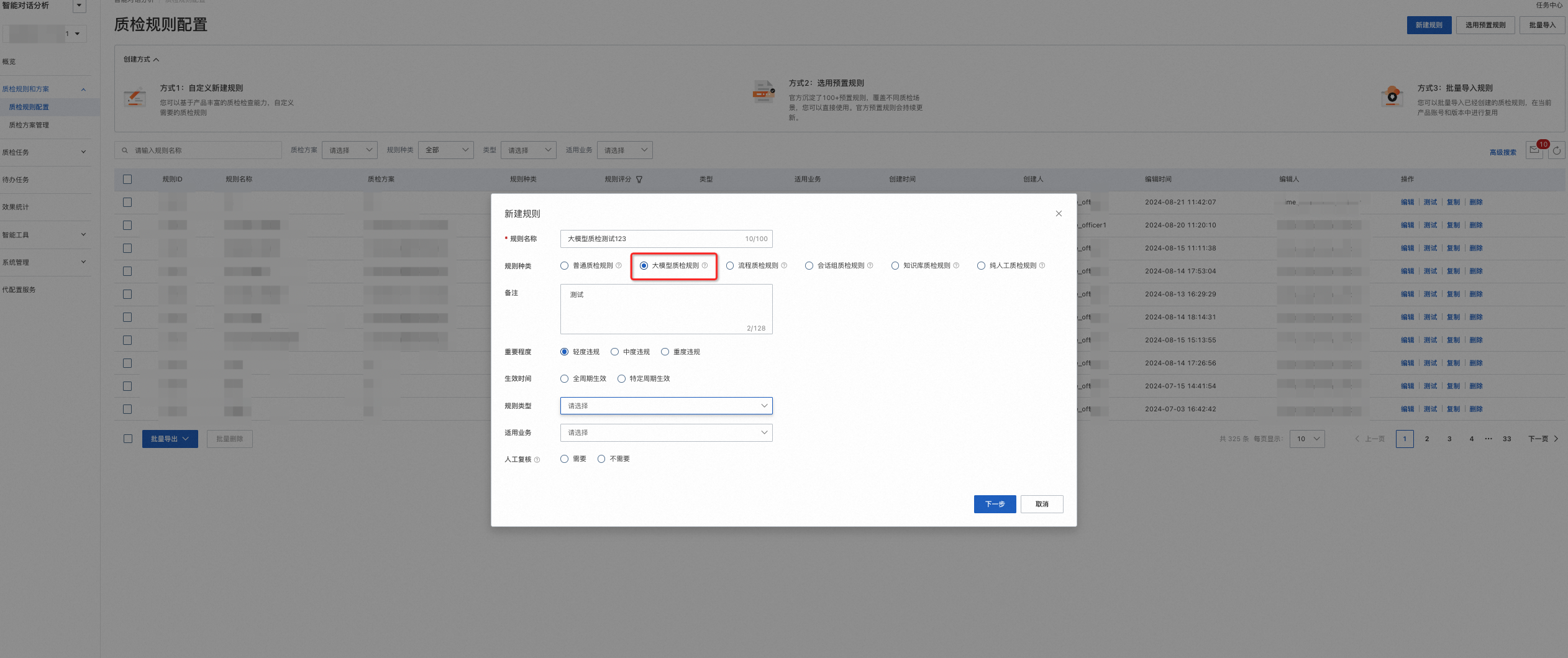Screen dimensions: 1568x658
Task: Click the refresh icon beside the mail icon
Action: pos(1556,150)
